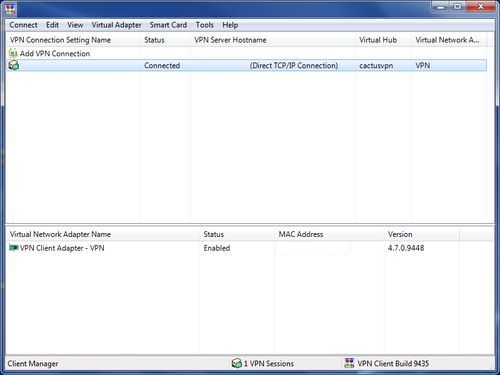
Task: Click the 'Enabled' adapter status cell
Action: 217,248
